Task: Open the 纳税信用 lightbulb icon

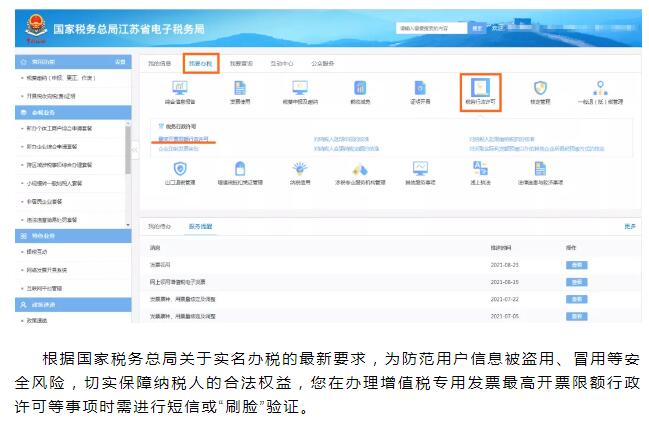Action: [x=300, y=169]
